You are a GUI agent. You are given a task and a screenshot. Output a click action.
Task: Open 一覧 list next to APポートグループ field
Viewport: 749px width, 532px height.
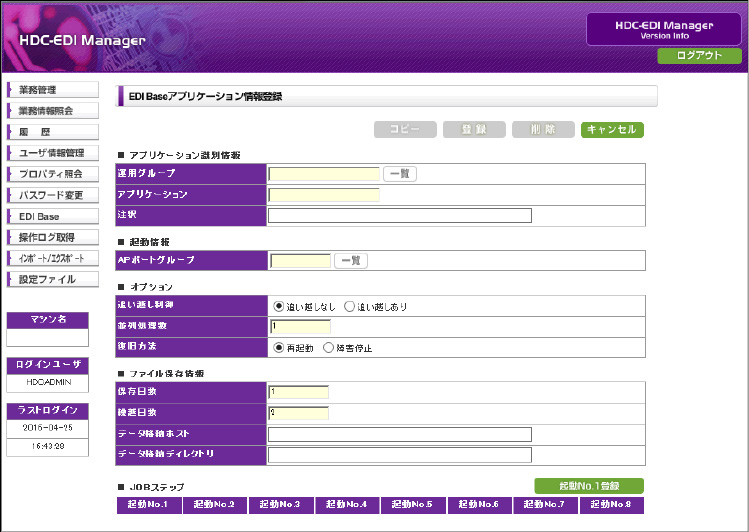click(350, 261)
